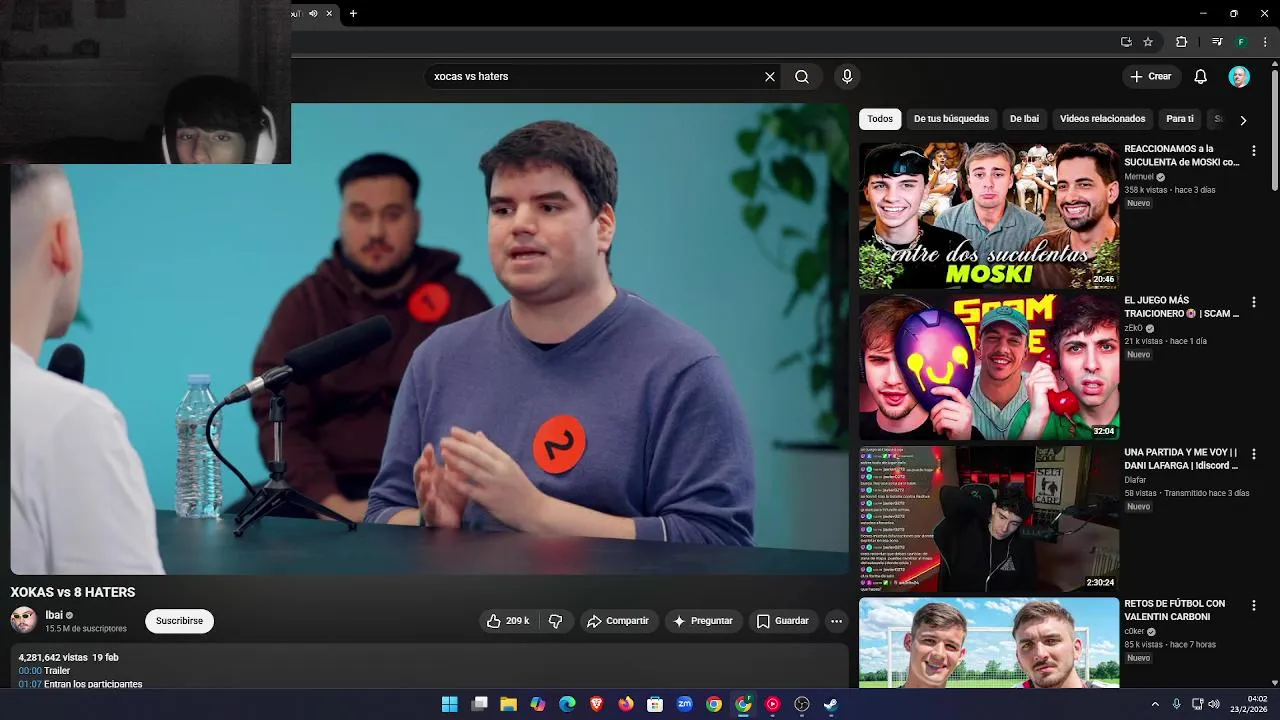
Task: Open the SCAM game thumbnail by zEkO
Action: point(989,367)
